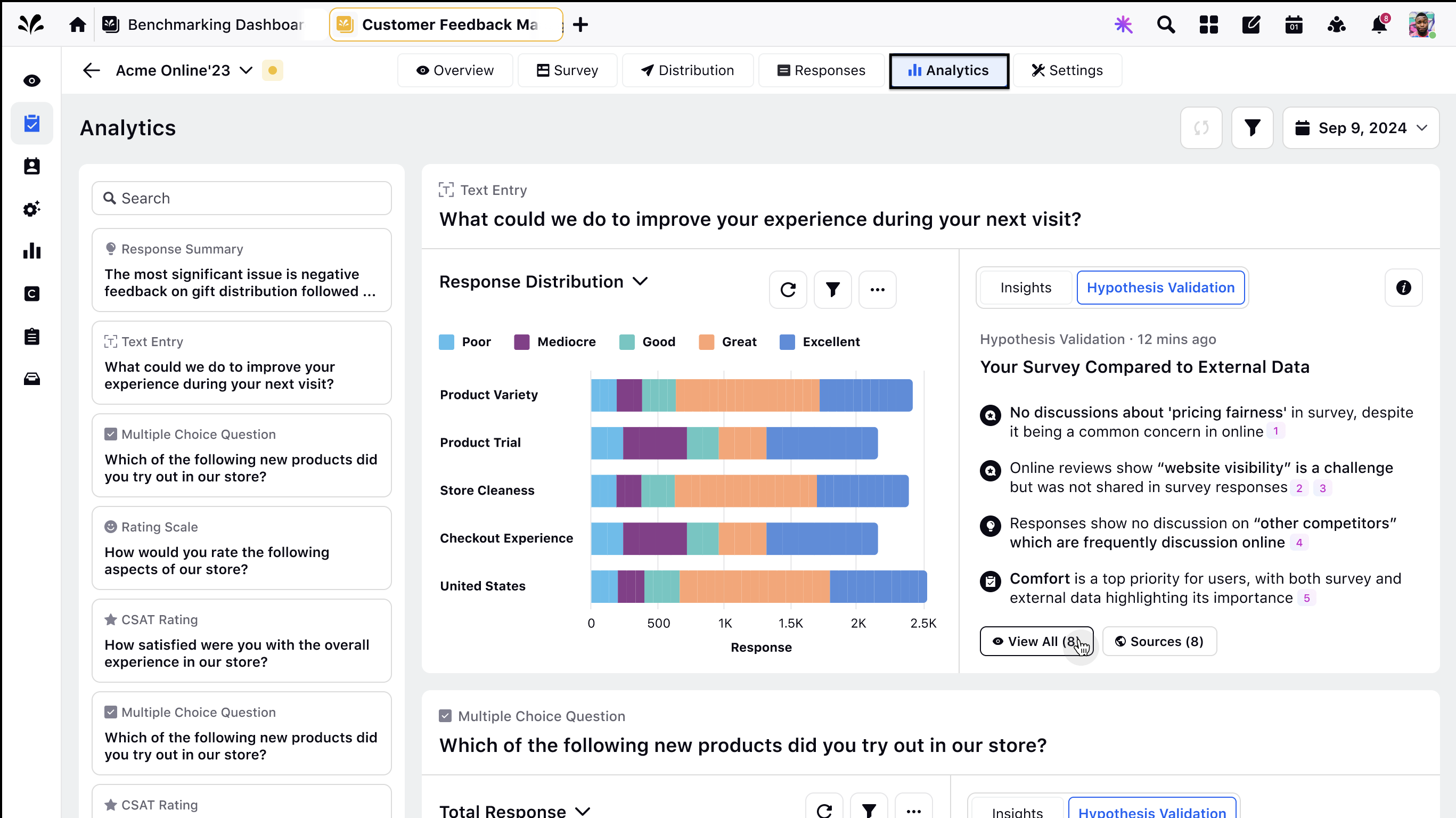1456x818 pixels.
Task: Open the gears sidebar icon
Action: [31, 209]
